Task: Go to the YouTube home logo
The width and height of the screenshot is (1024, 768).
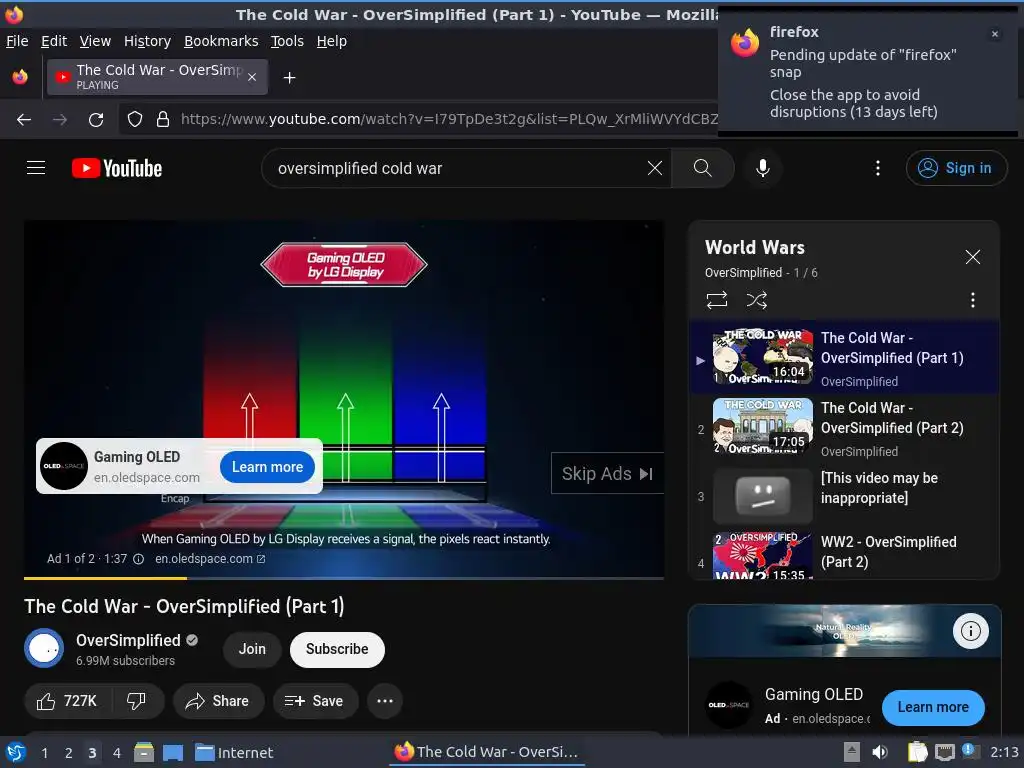Action: 117,168
